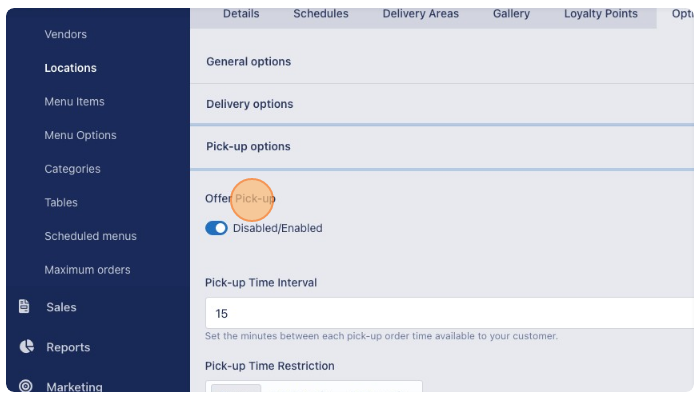Screen dimensions: 697x398
Task: Open the Delivery Areas tab
Action: click(421, 14)
